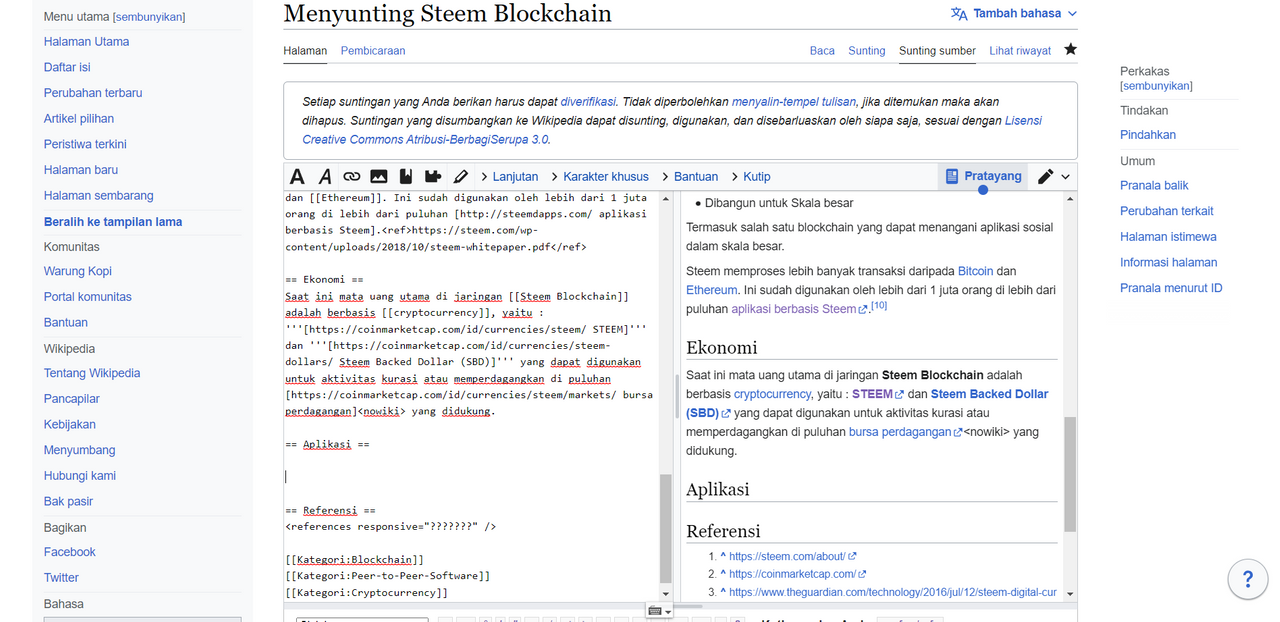Click the preview pane vertical scrollbar thumb

(x=1070, y=473)
